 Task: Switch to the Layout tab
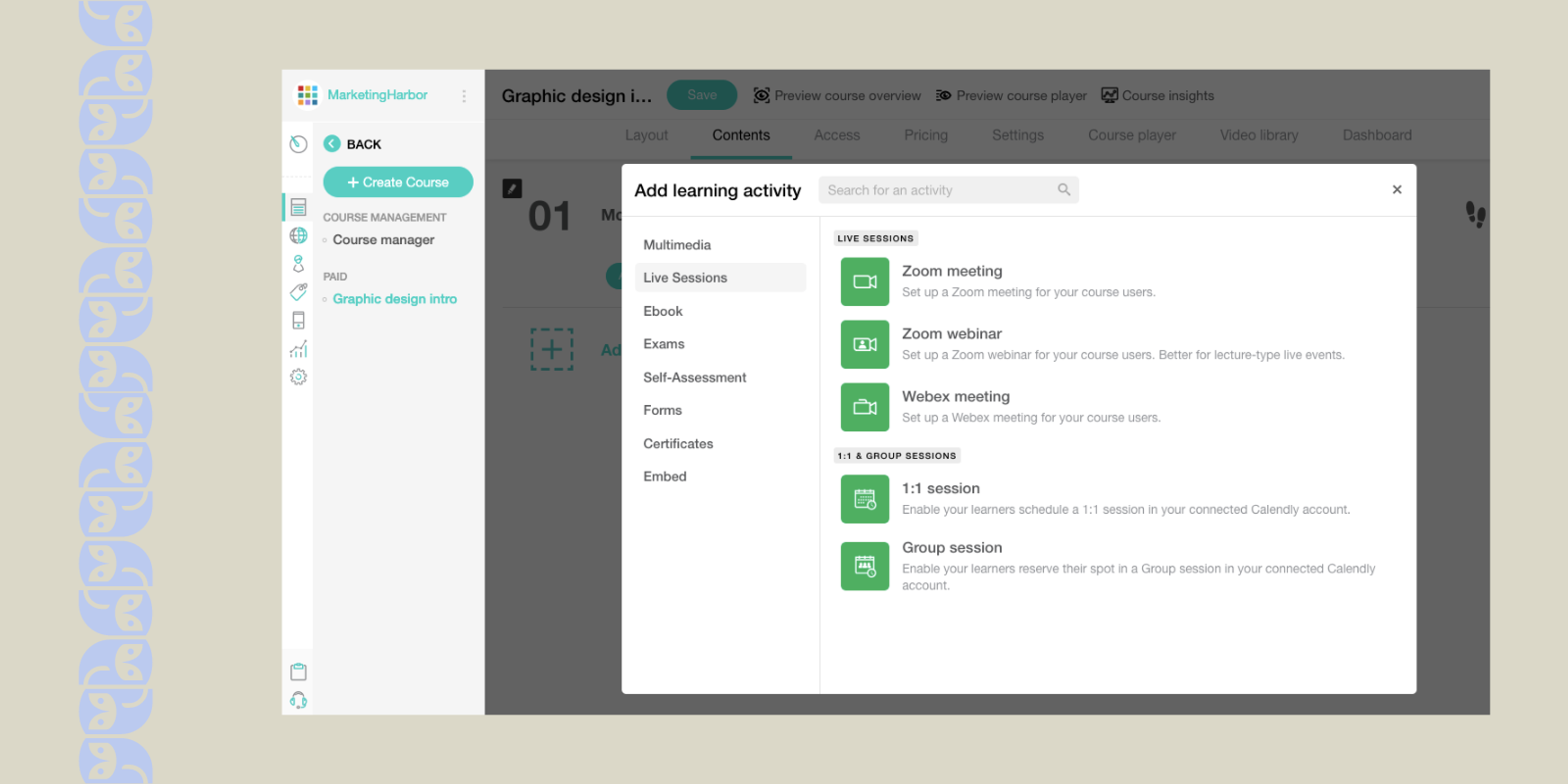(x=646, y=135)
